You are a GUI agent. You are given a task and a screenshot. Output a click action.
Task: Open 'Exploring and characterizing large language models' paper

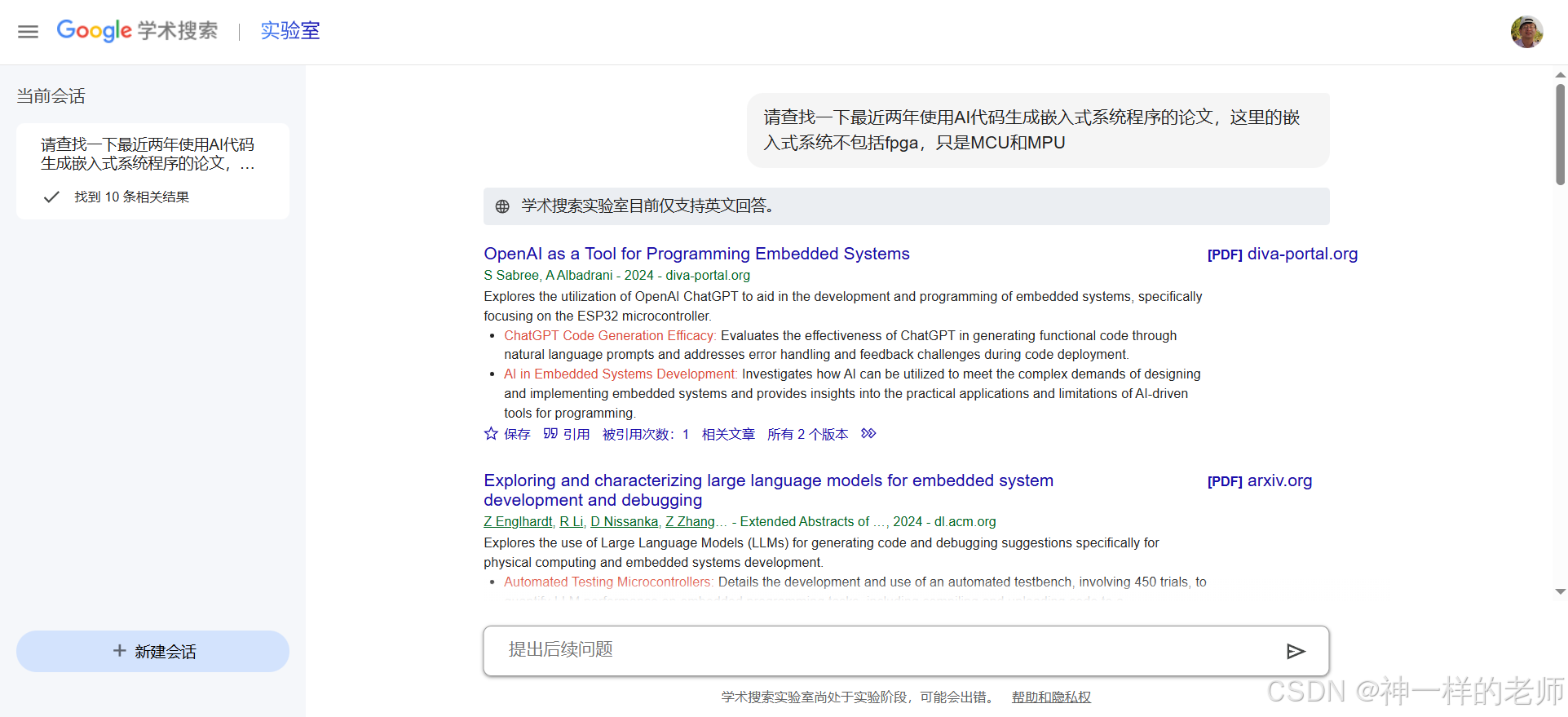(768, 490)
